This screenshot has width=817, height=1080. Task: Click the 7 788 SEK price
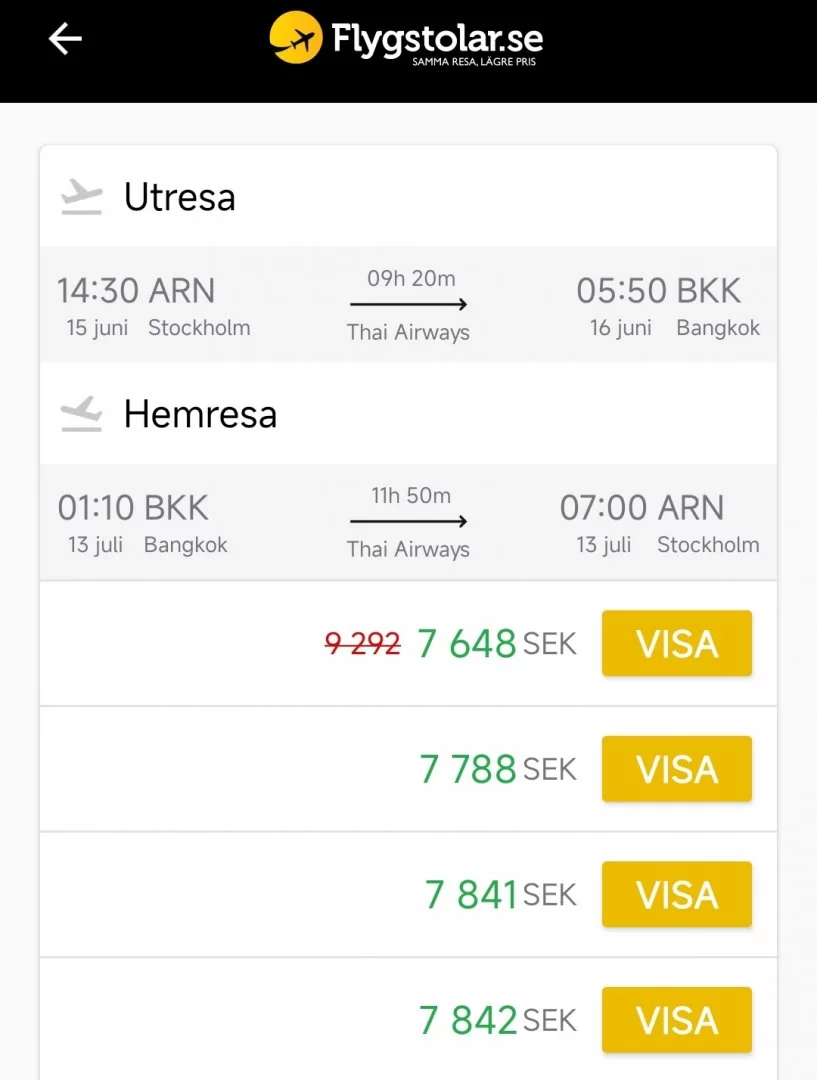click(x=468, y=769)
